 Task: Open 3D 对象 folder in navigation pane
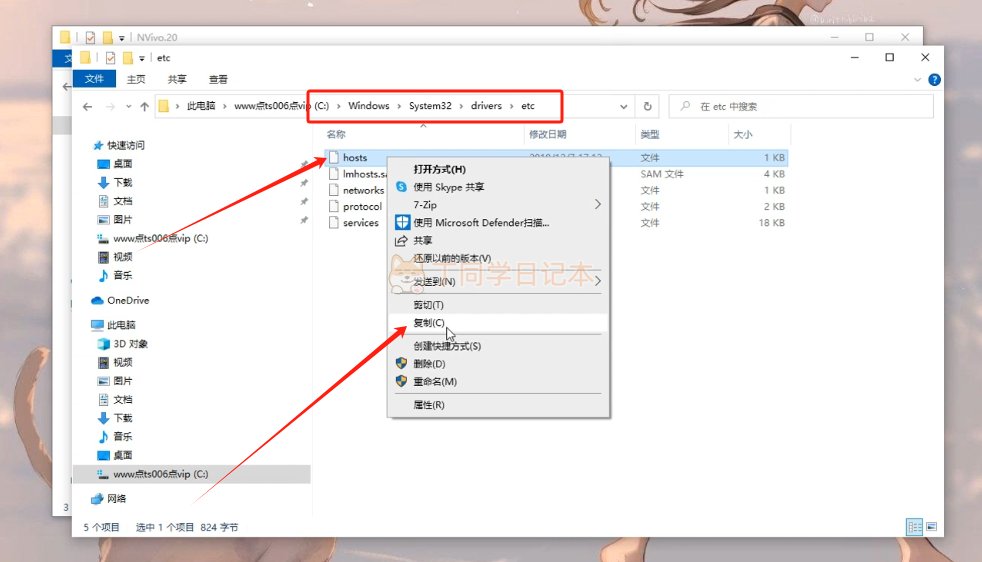pos(130,343)
